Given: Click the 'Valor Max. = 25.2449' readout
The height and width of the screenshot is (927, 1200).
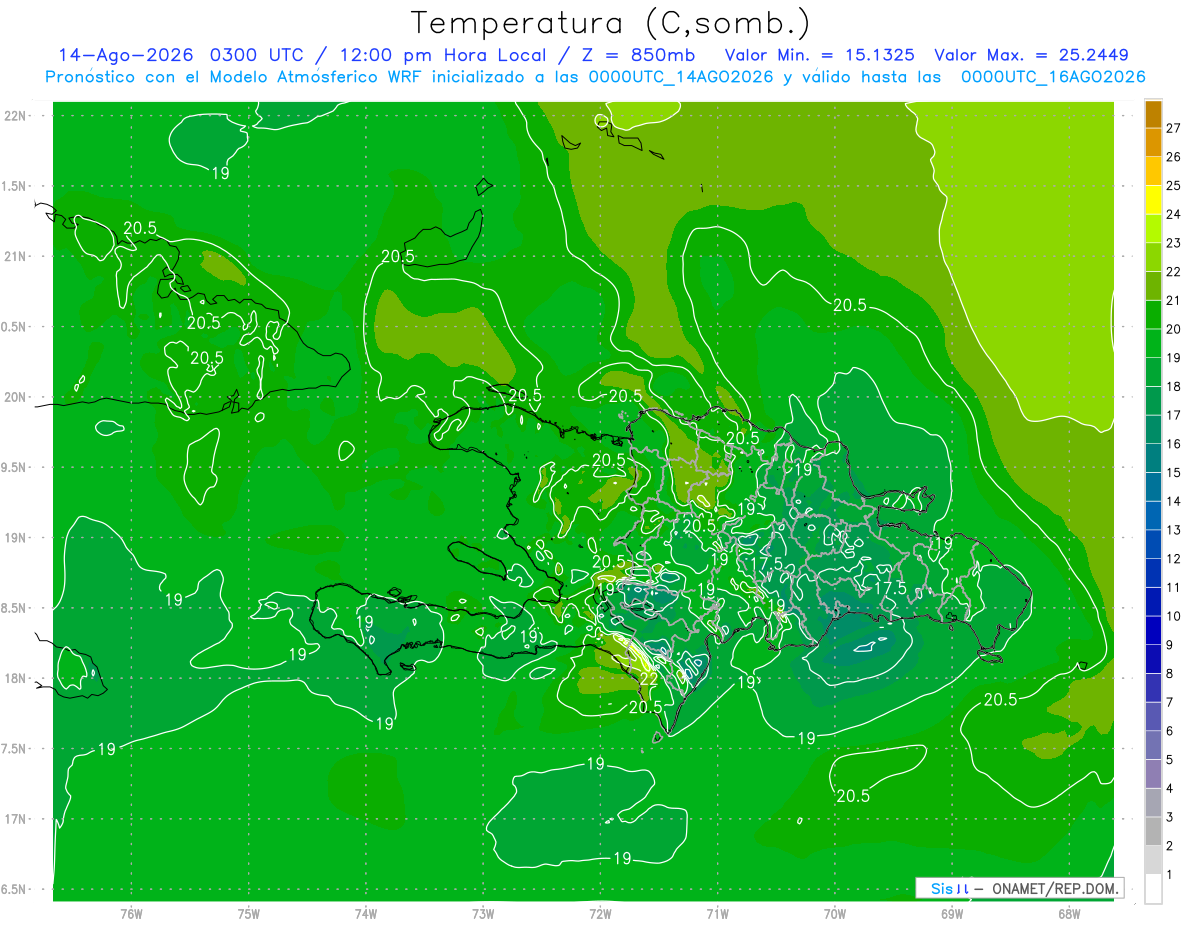Looking at the screenshot, I should pos(1032,55).
